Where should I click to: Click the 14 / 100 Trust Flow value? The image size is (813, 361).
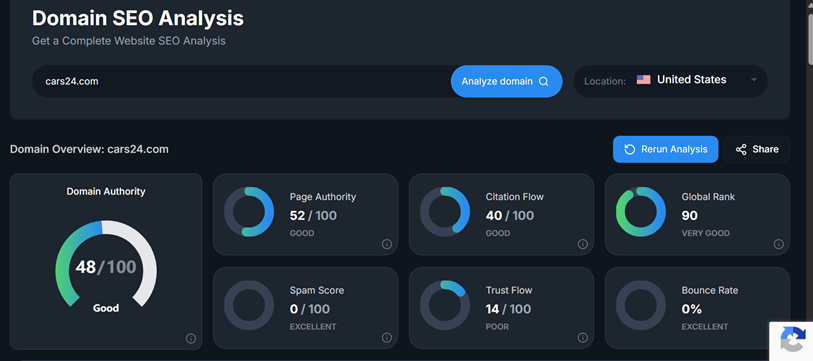point(508,309)
